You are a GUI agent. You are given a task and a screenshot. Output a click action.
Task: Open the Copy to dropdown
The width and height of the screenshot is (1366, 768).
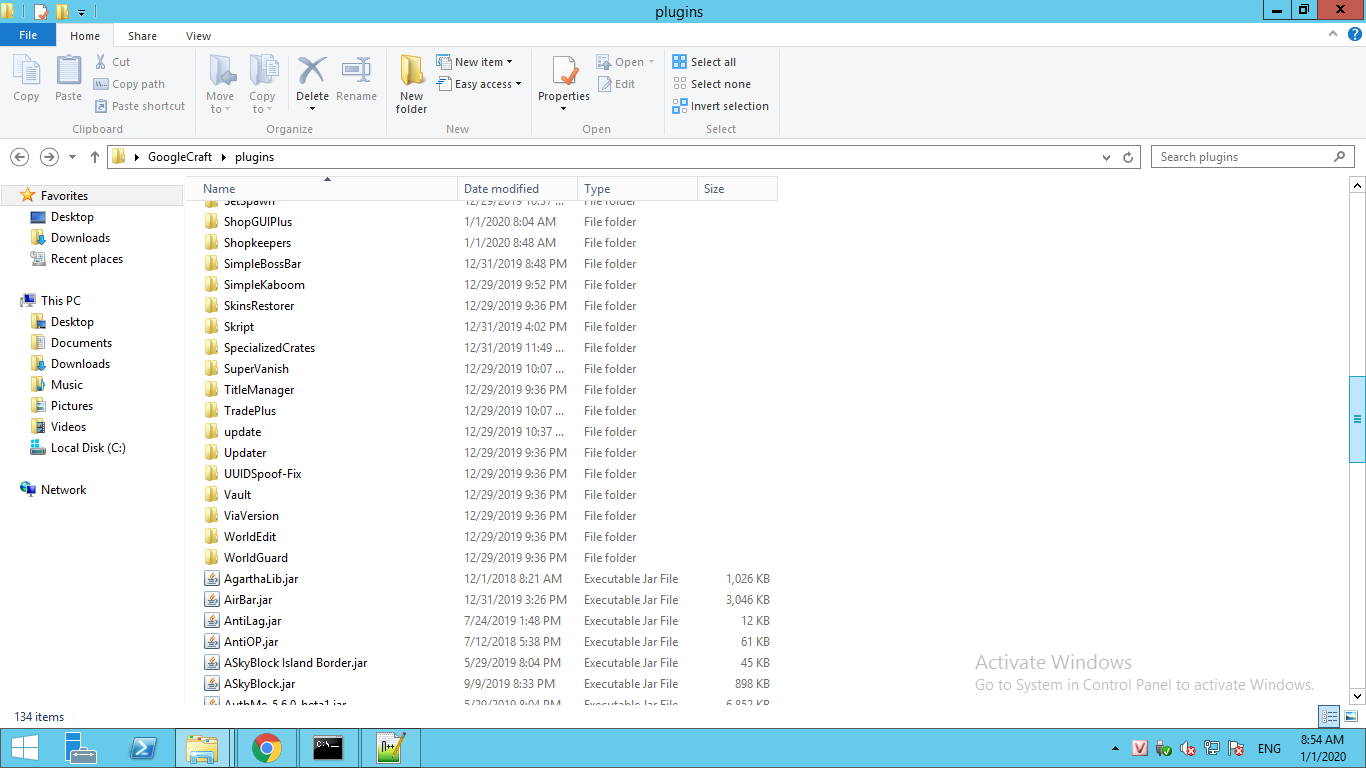[x=263, y=84]
